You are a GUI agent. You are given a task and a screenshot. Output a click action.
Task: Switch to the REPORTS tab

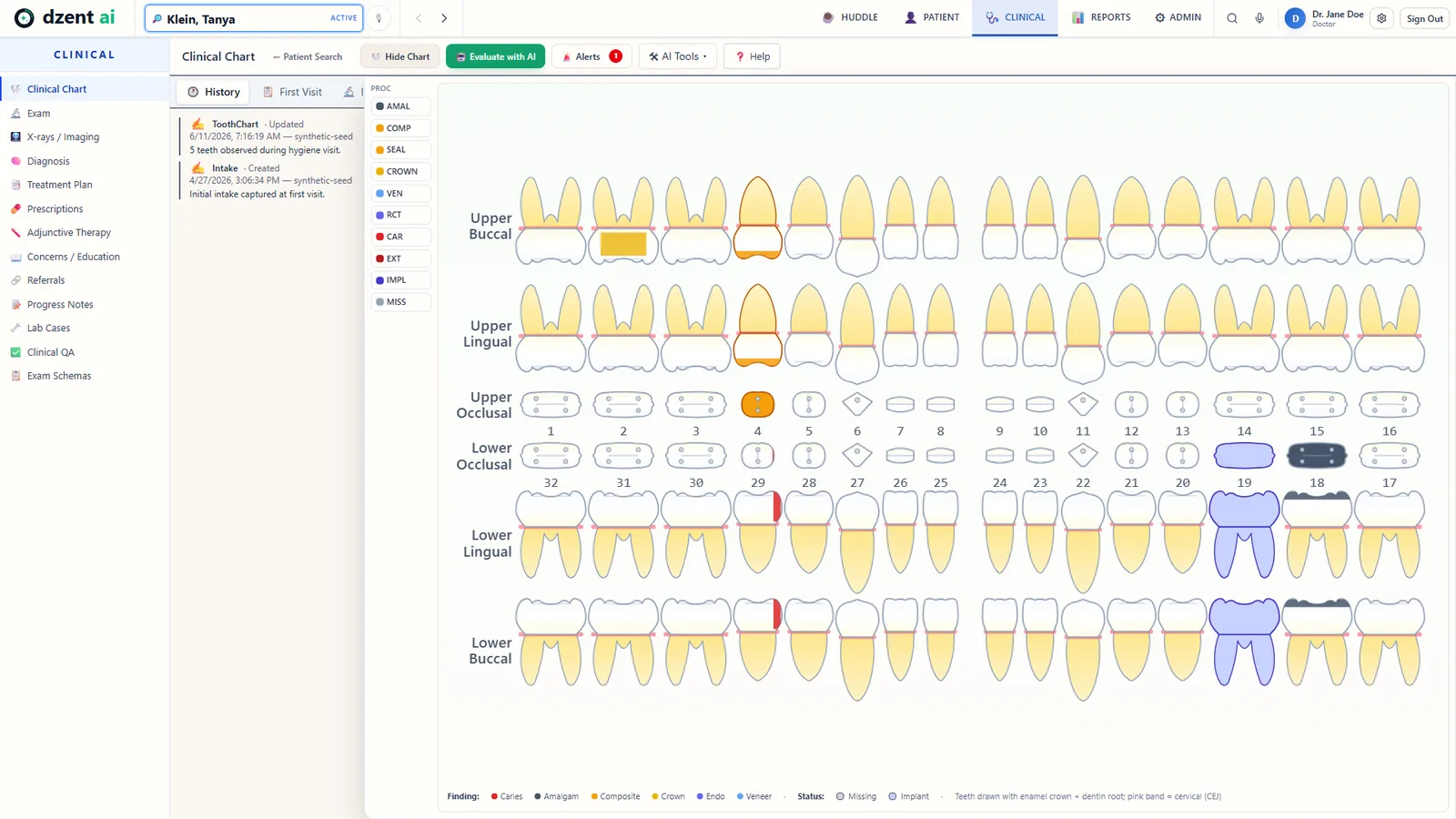(1101, 17)
